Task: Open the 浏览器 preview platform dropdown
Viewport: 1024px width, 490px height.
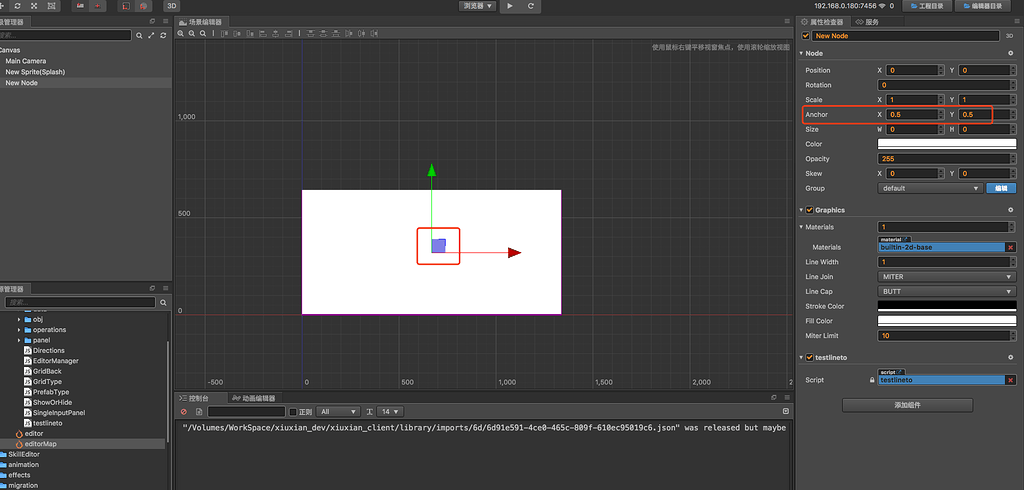Action: coord(478,6)
